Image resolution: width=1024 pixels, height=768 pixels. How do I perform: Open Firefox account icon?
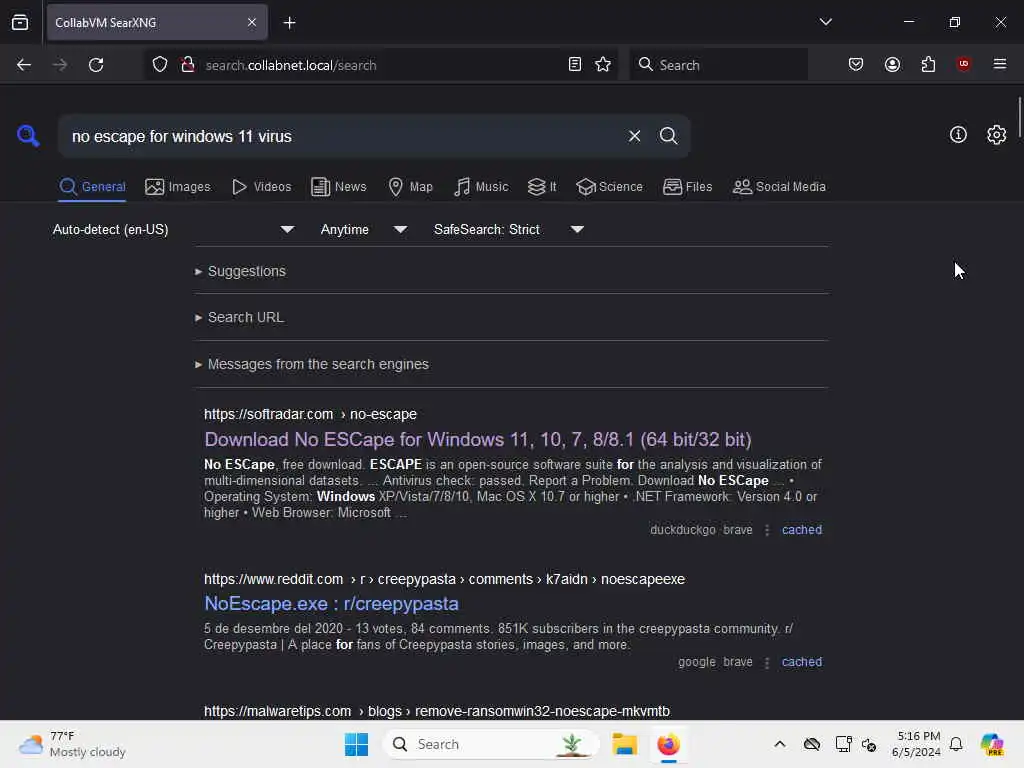tap(892, 65)
